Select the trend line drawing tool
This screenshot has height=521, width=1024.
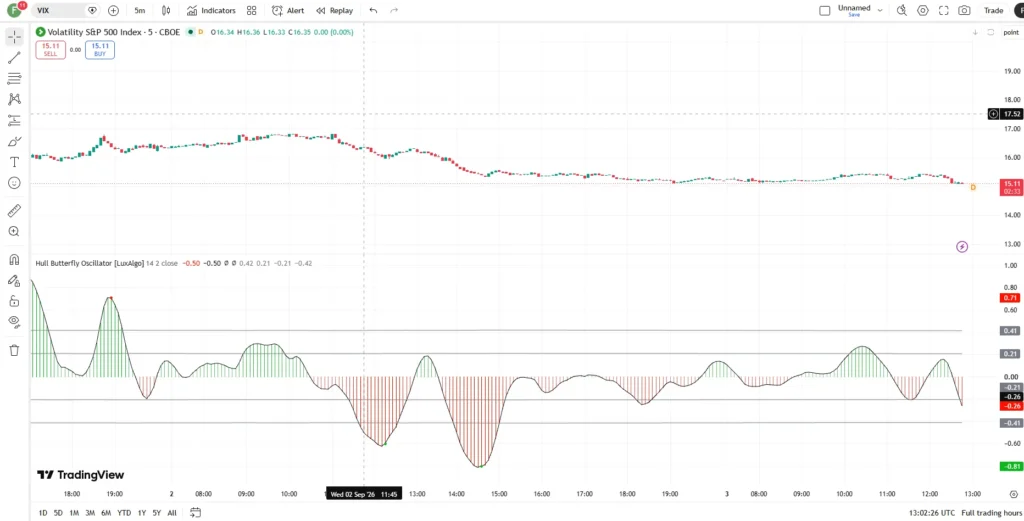(14, 58)
